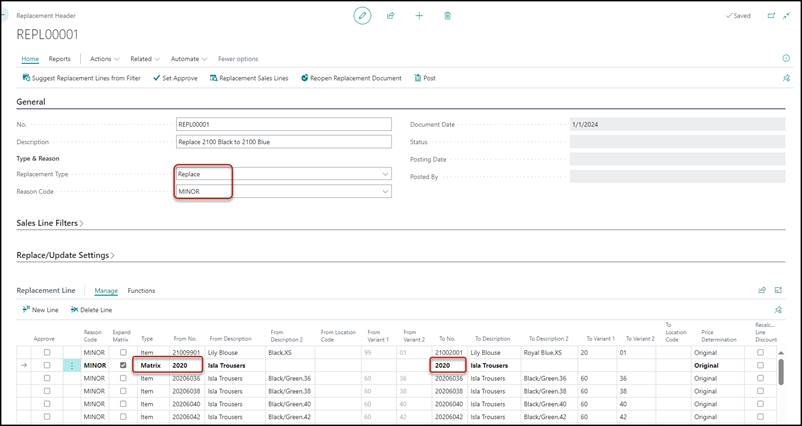Toggle Expand Matrix checkbox on Matrix row

[x=122, y=366]
